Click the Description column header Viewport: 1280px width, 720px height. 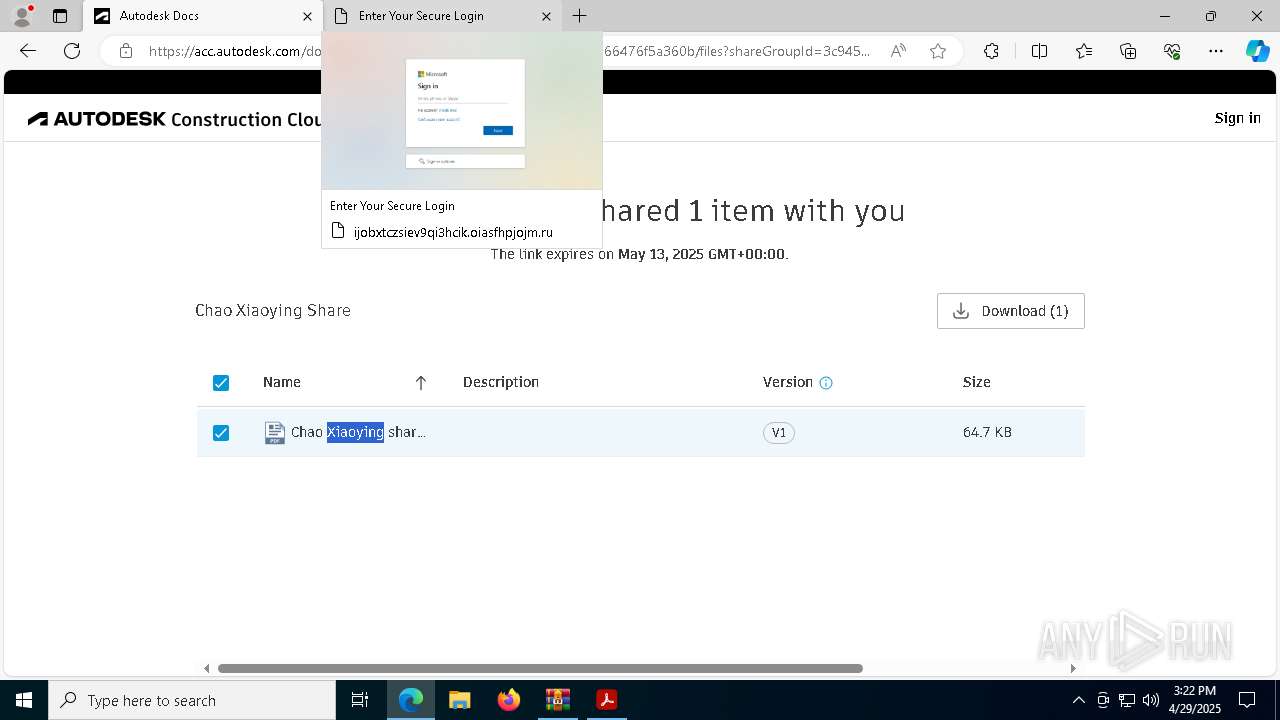click(501, 382)
